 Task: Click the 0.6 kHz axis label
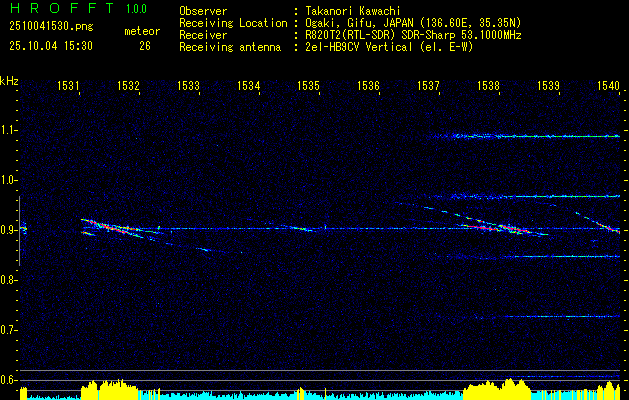click(8, 380)
